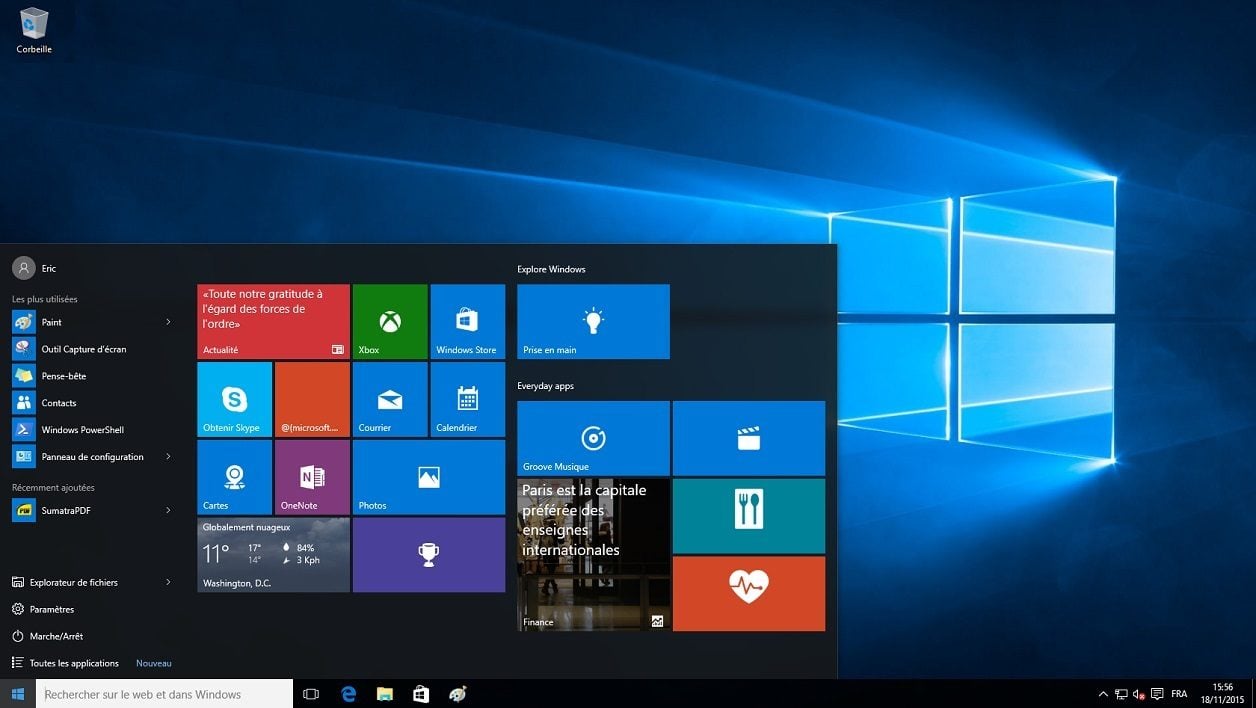Open File Explorer from the taskbar
The height and width of the screenshot is (708, 1256).
[x=385, y=694]
